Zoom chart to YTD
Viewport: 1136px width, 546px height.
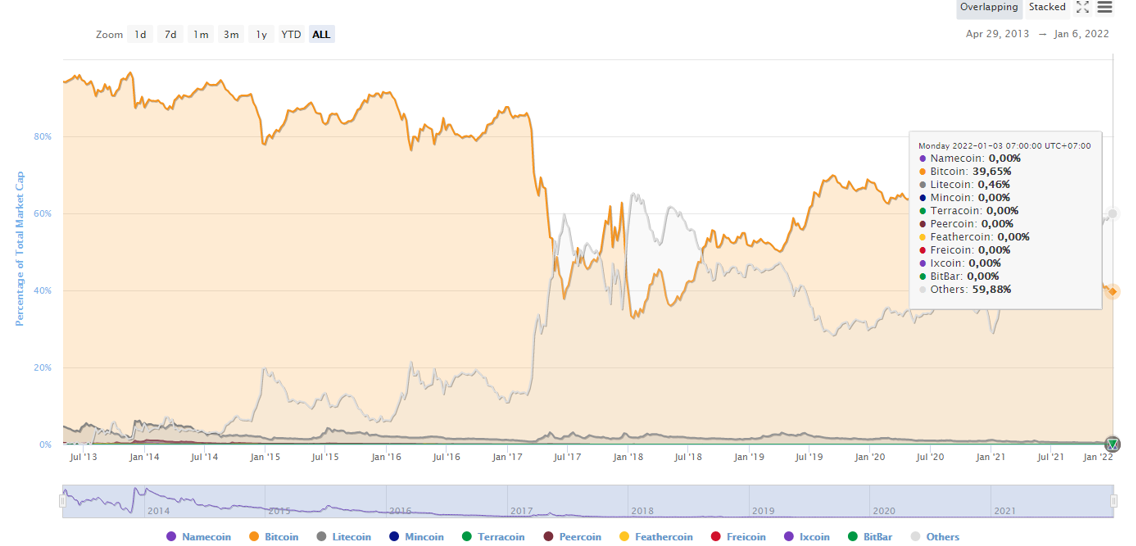coord(291,34)
